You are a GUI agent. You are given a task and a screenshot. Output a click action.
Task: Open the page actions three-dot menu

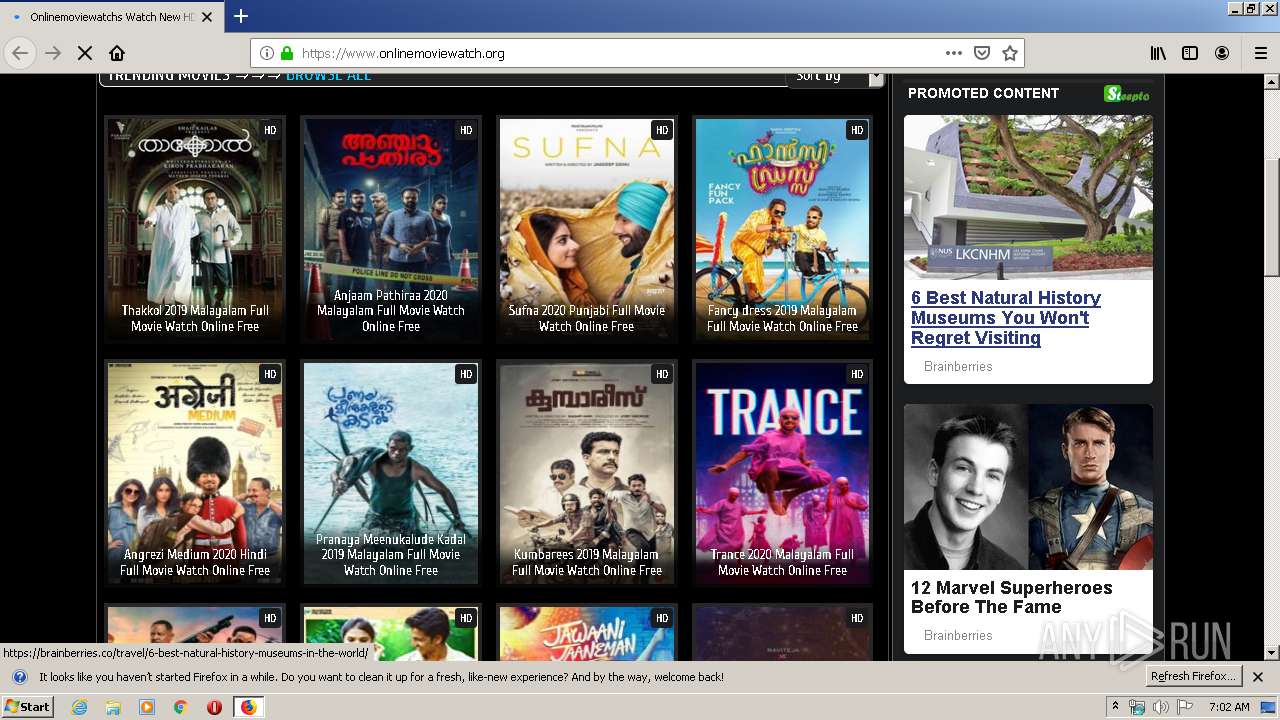(x=954, y=53)
